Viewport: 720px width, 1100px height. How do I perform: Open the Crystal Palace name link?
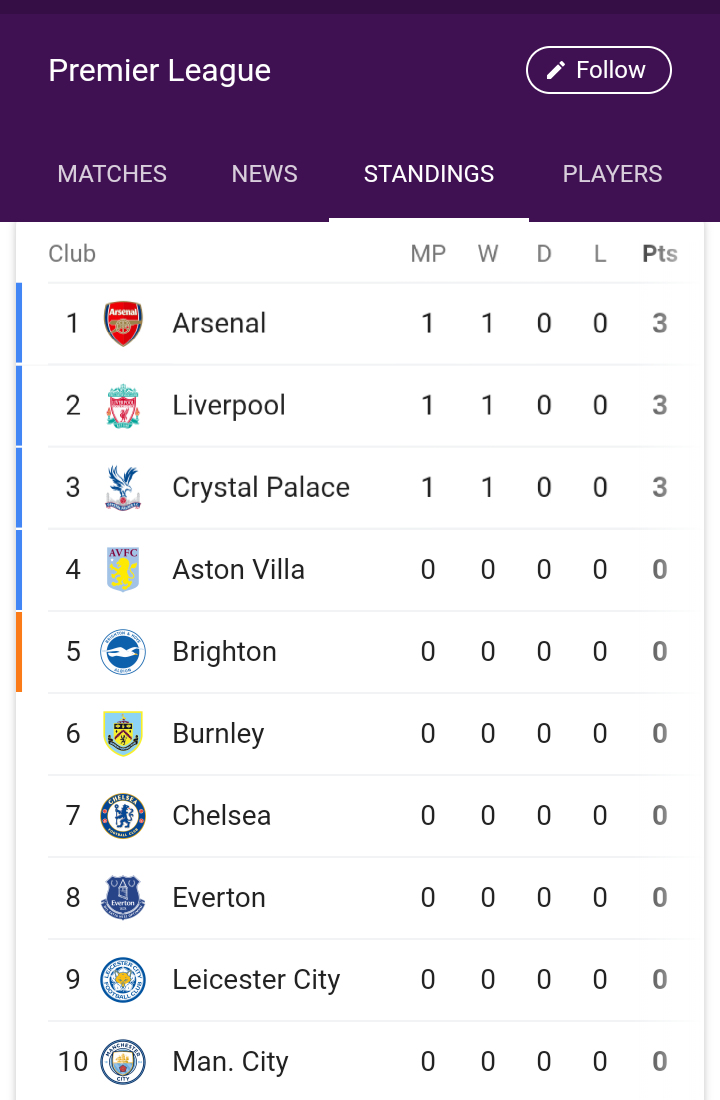261,488
